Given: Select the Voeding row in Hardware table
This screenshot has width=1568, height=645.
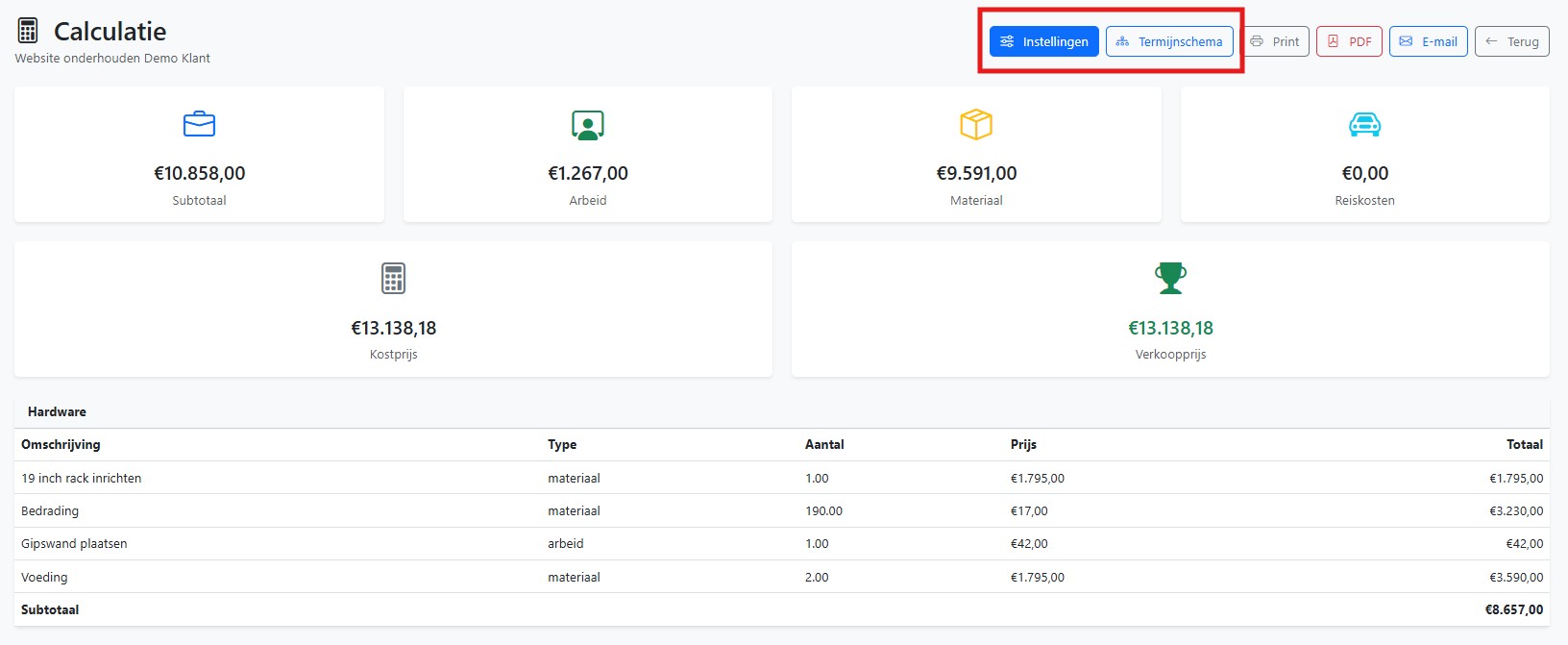Looking at the screenshot, I should click(782, 577).
